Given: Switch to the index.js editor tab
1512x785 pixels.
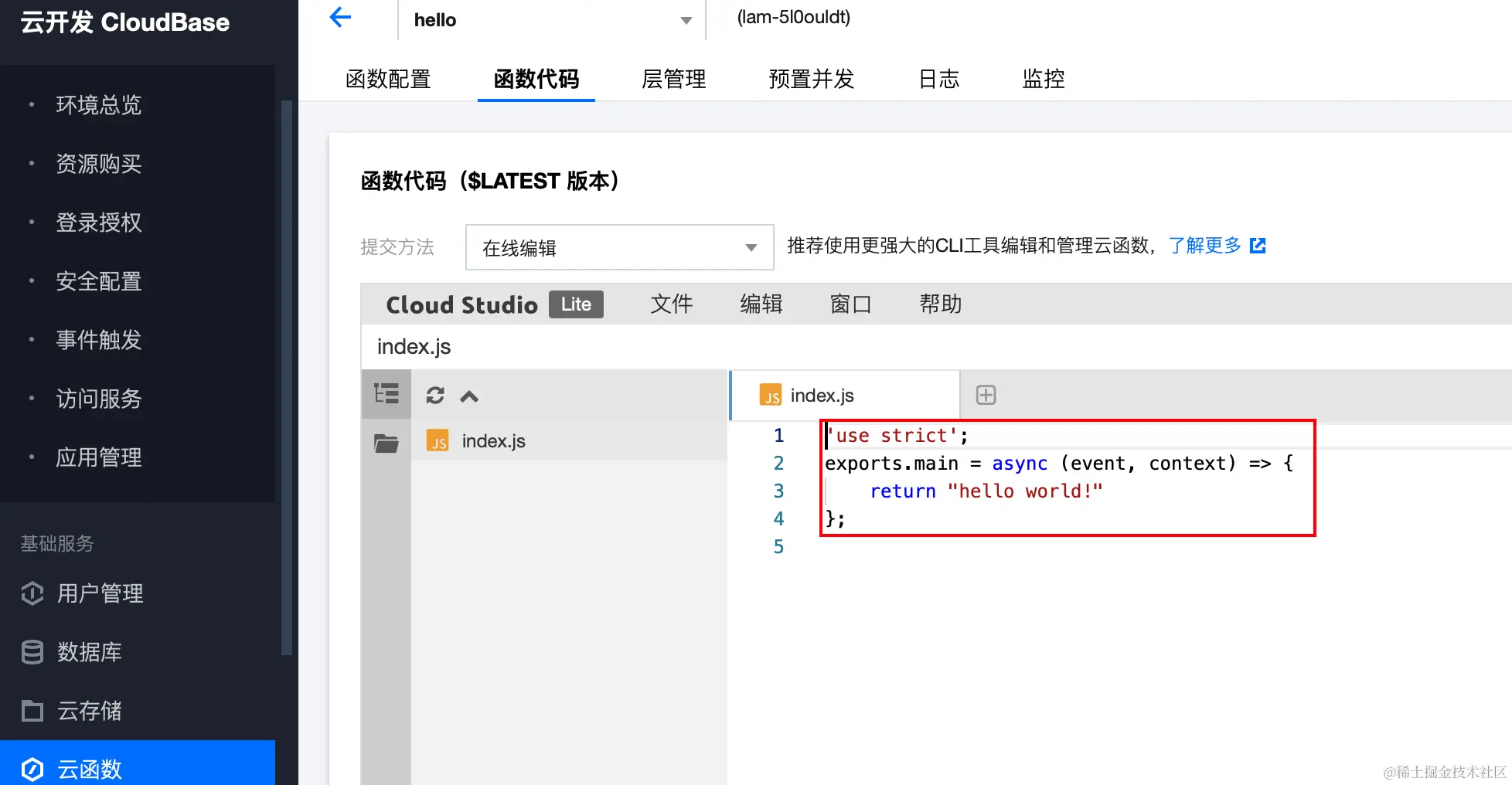Looking at the screenshot, I should [x=845, y=396].
